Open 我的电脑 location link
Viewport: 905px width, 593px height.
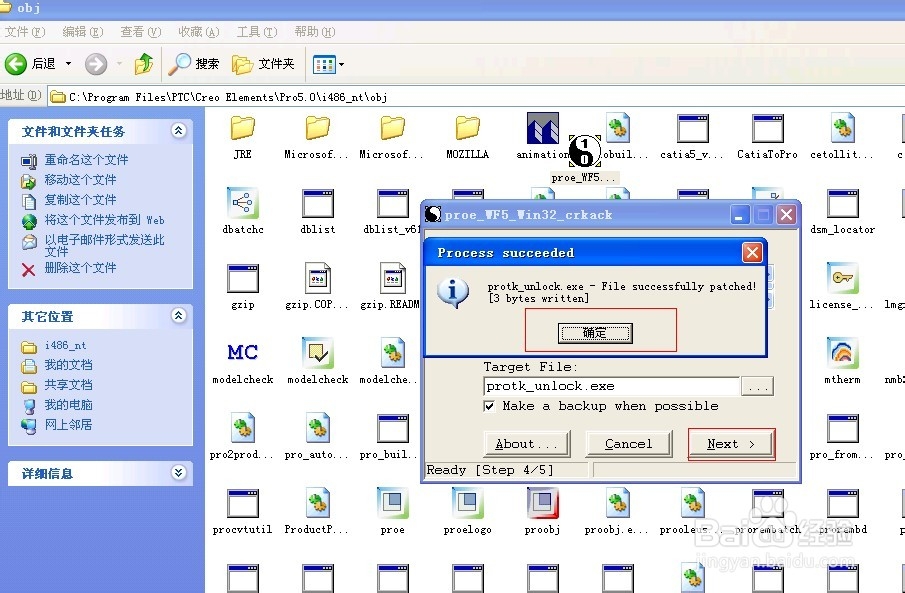[x=68, y=405]
